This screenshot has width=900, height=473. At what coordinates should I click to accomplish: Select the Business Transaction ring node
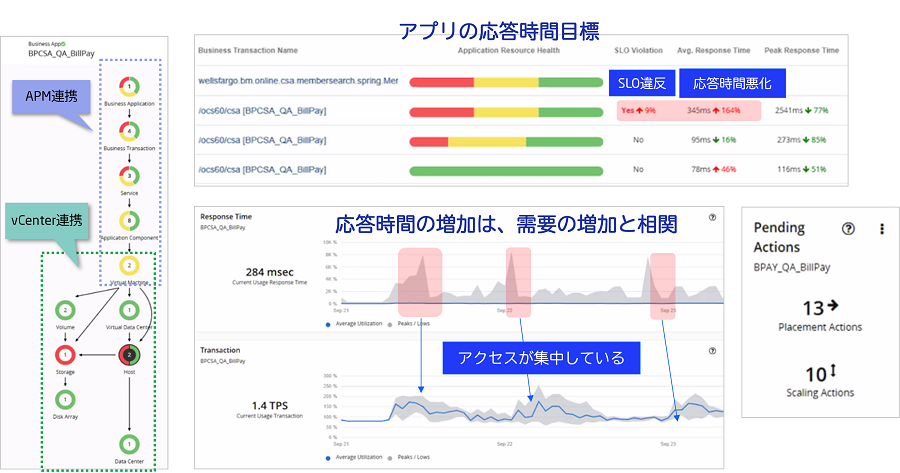click(129, 130)
